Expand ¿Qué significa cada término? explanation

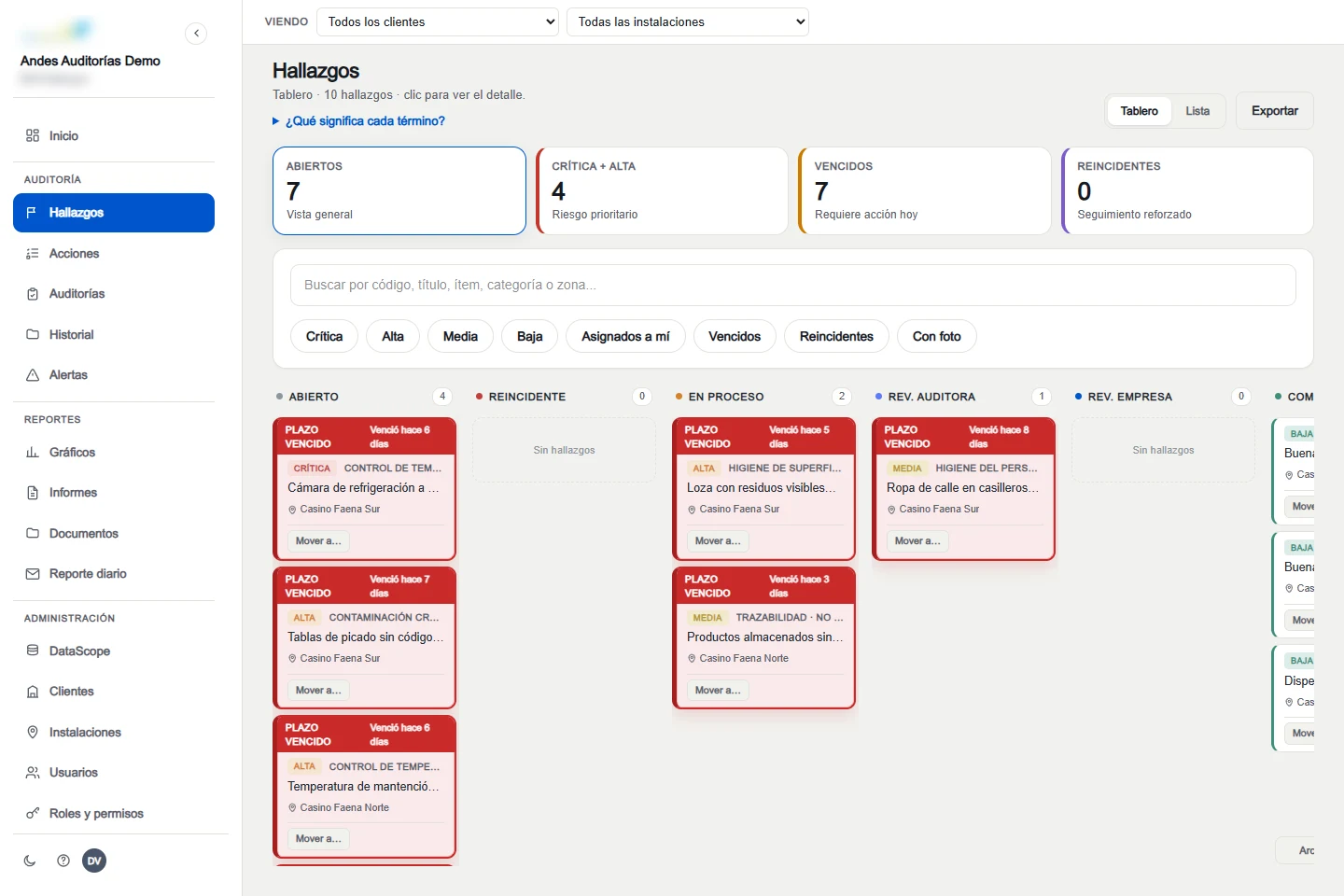click(359, 121)
